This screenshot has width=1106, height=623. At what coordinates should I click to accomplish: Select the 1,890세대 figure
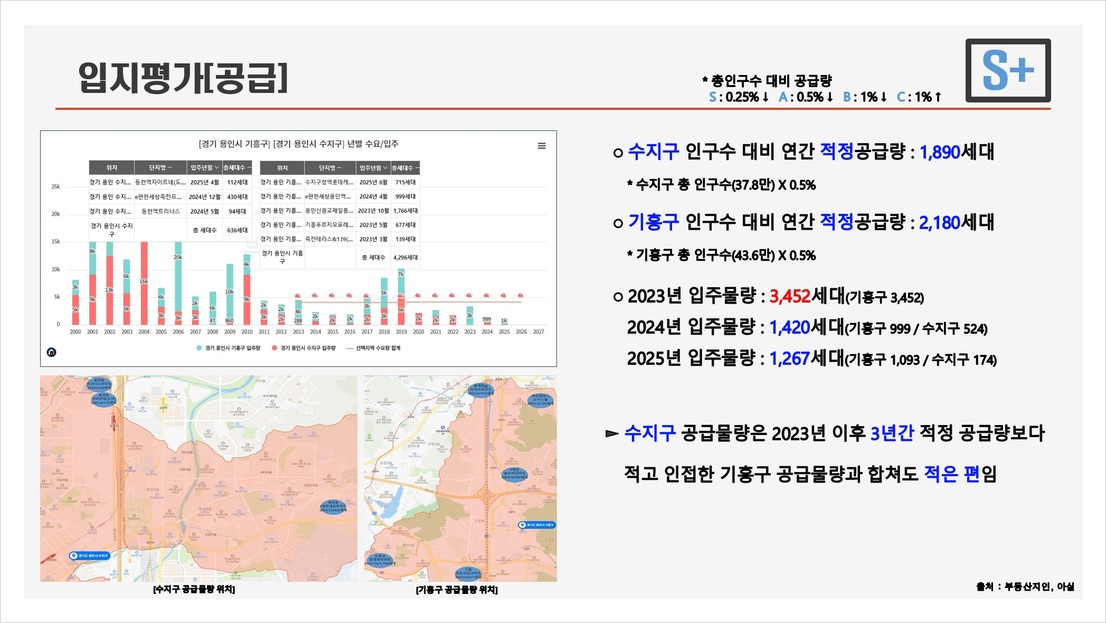tap(956, 152)
